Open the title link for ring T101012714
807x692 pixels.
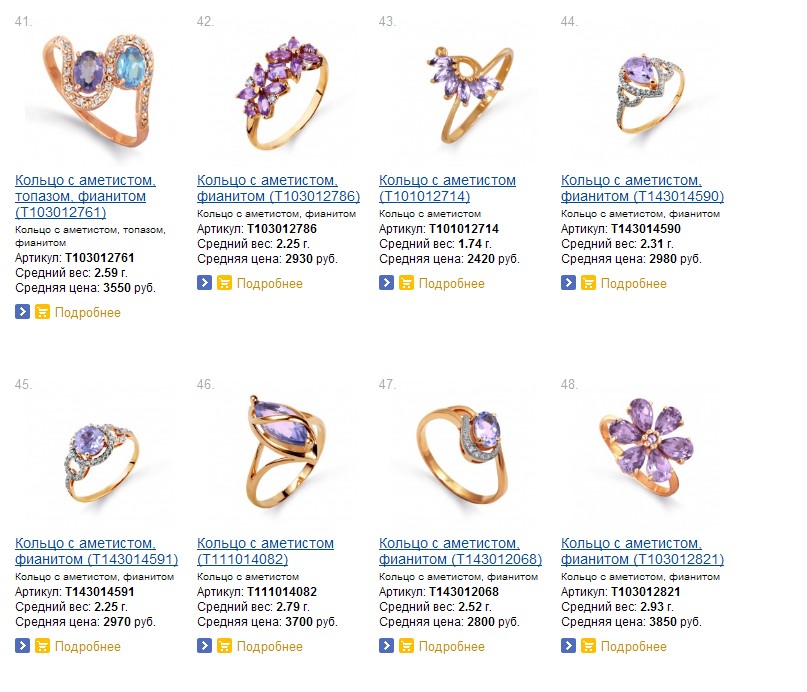(447, 188)
